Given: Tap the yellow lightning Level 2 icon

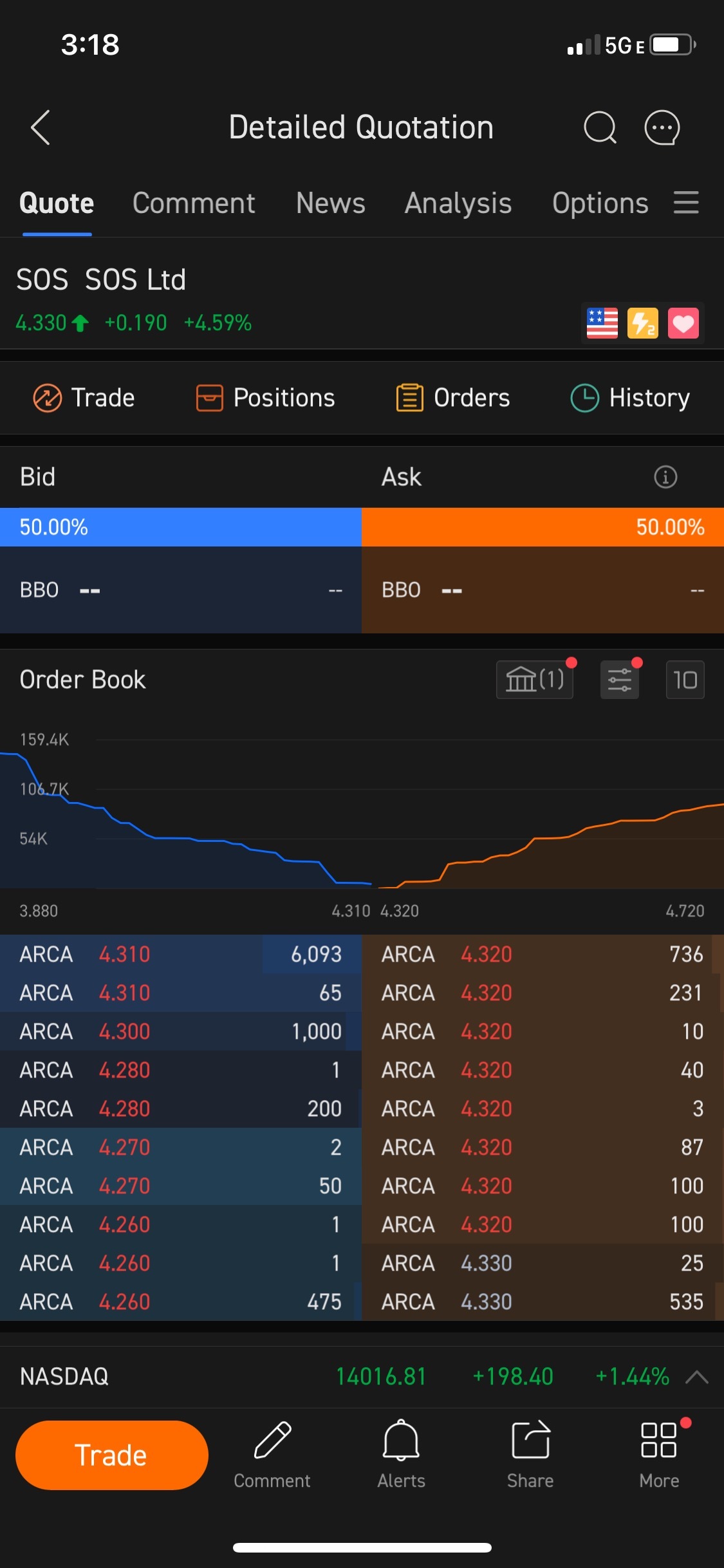Looking at the screenshot, I should [x=643, y=323].
